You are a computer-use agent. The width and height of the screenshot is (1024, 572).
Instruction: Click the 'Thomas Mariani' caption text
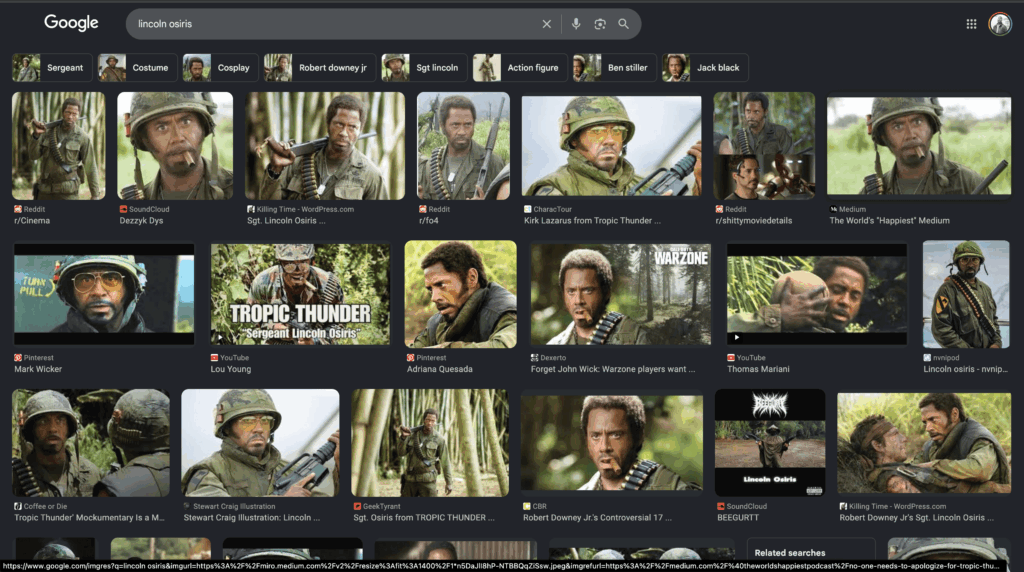tap(758, 369)
